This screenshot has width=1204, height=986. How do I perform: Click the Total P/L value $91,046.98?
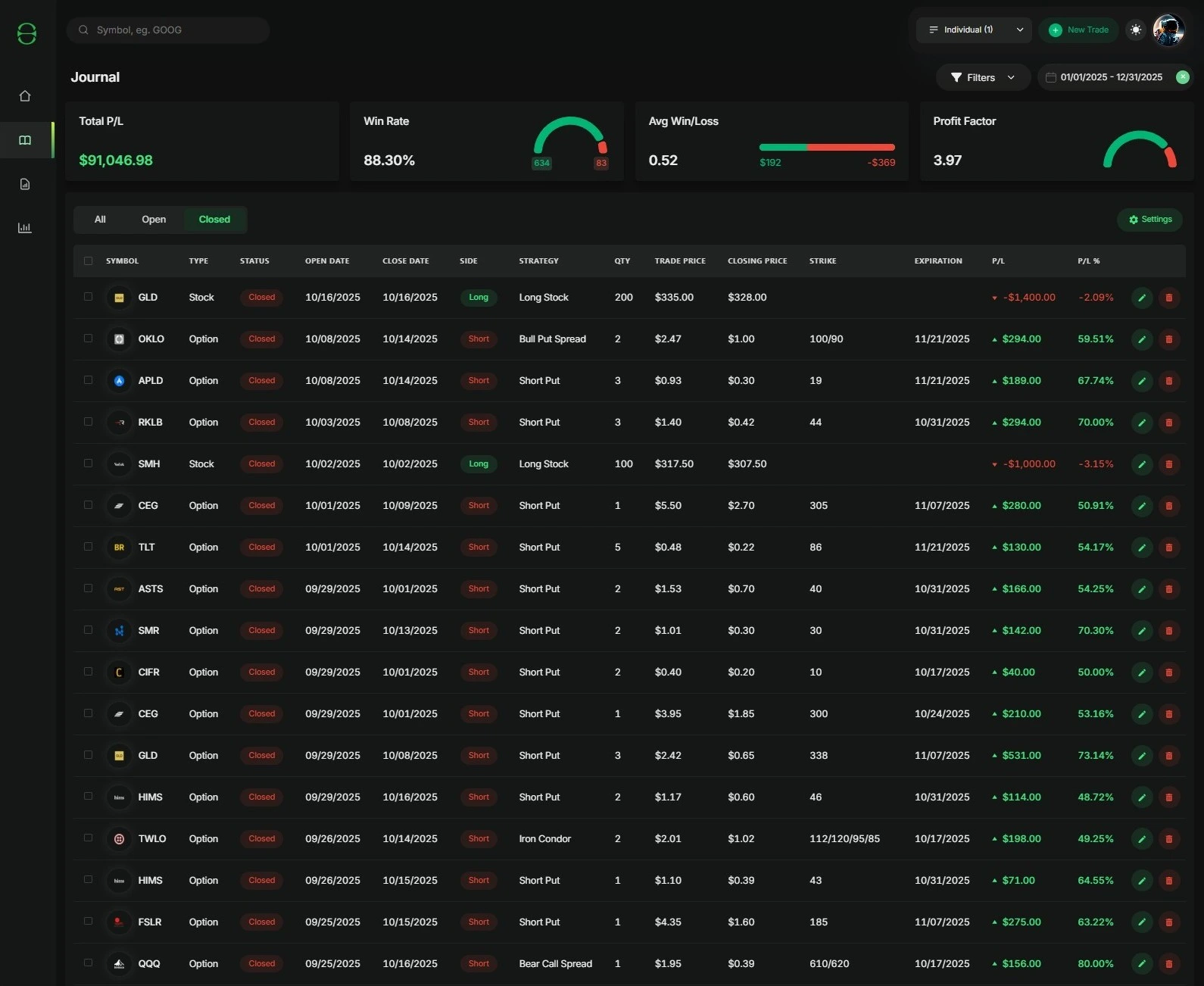116,161
